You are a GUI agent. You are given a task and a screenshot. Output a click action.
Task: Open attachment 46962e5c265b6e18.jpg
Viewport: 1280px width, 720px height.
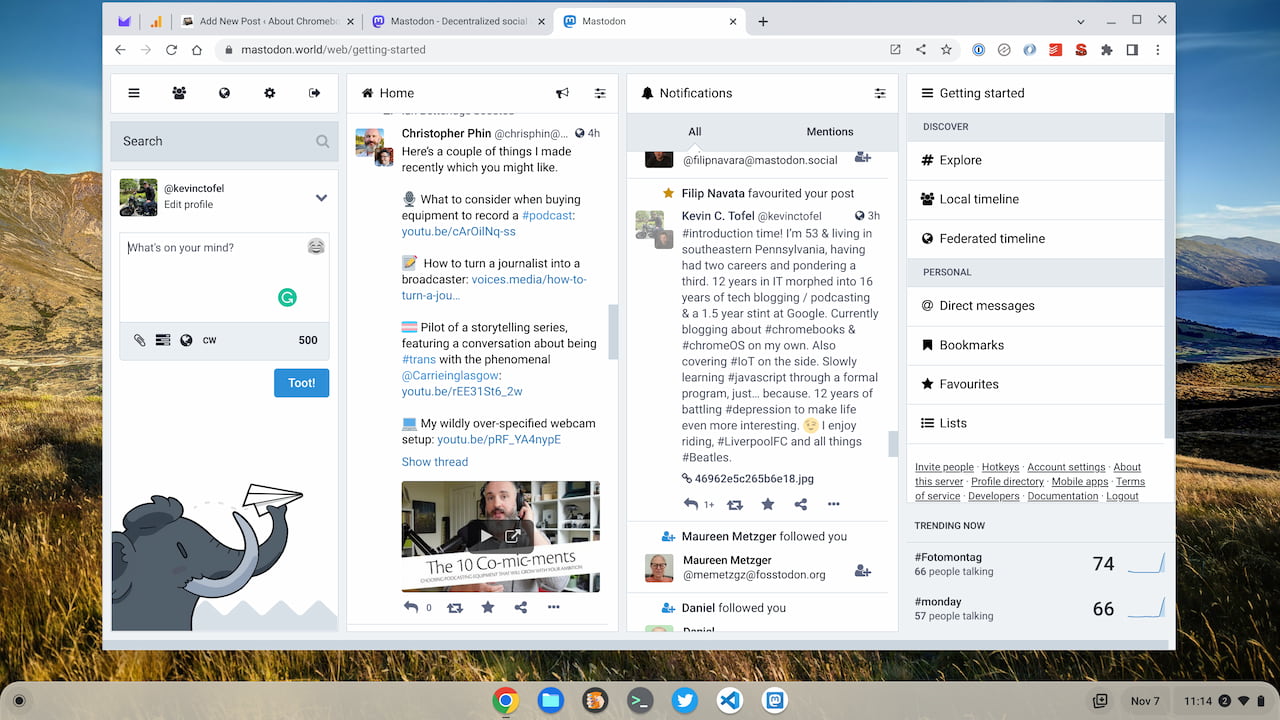tap(748, 479)
